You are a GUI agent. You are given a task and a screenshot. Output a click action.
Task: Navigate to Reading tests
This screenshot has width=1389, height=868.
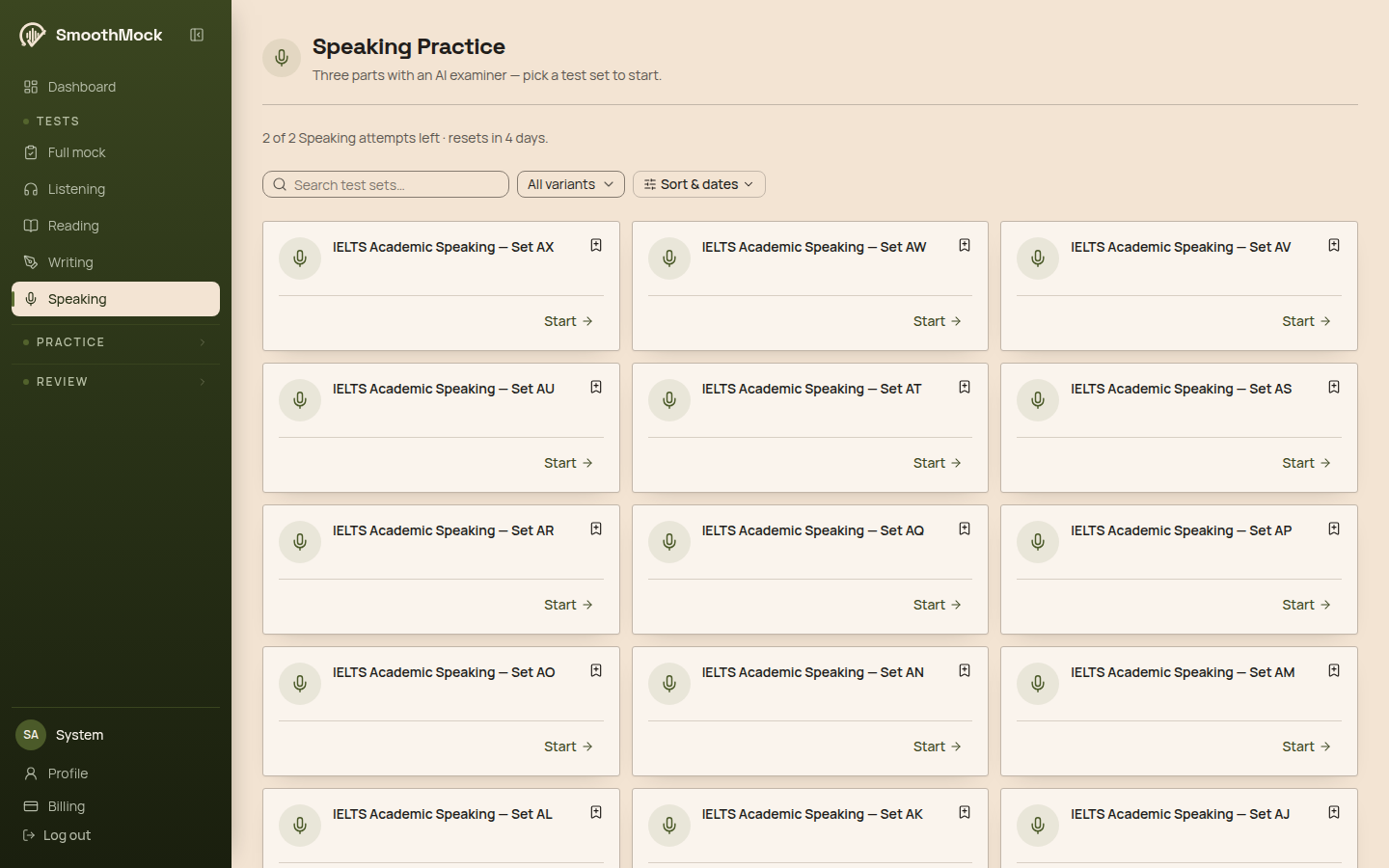(x=116, y=226)
